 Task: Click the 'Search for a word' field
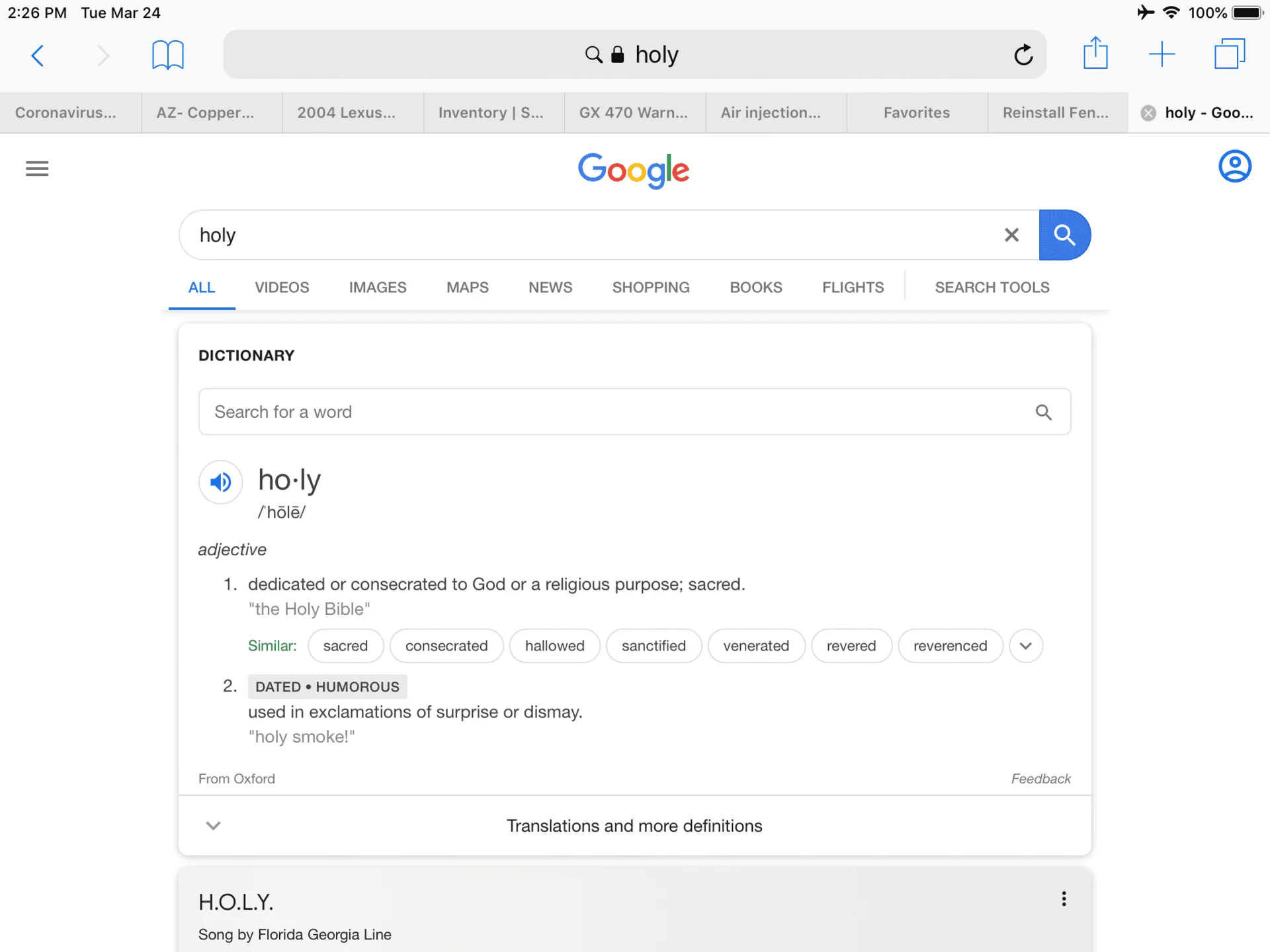tap(634, 412)
